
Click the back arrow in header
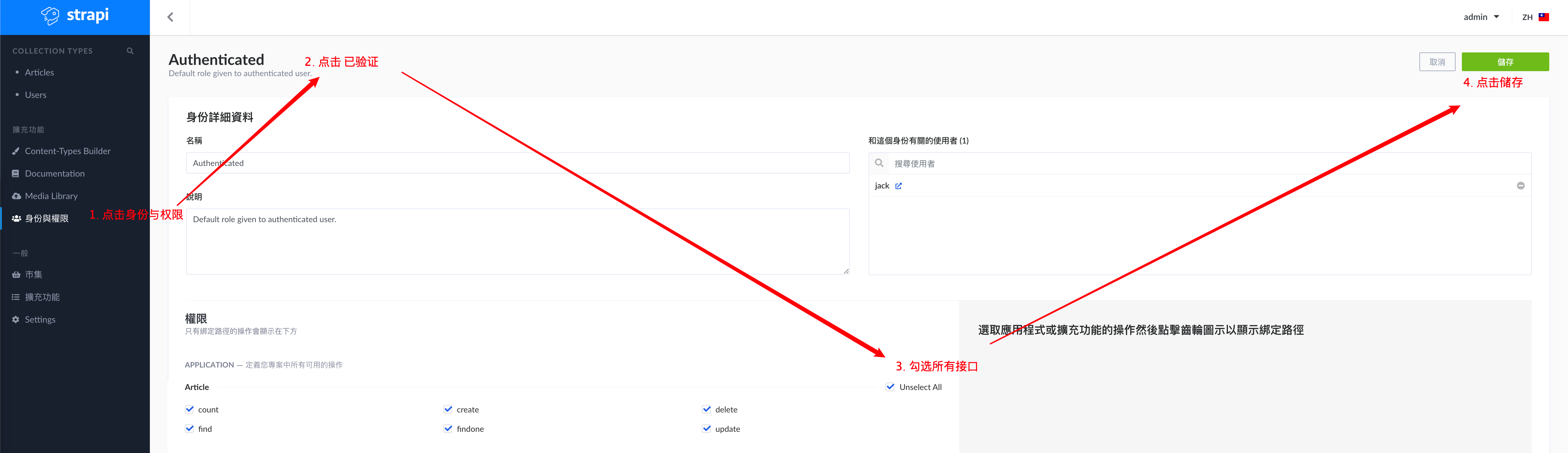coord(170,17)
